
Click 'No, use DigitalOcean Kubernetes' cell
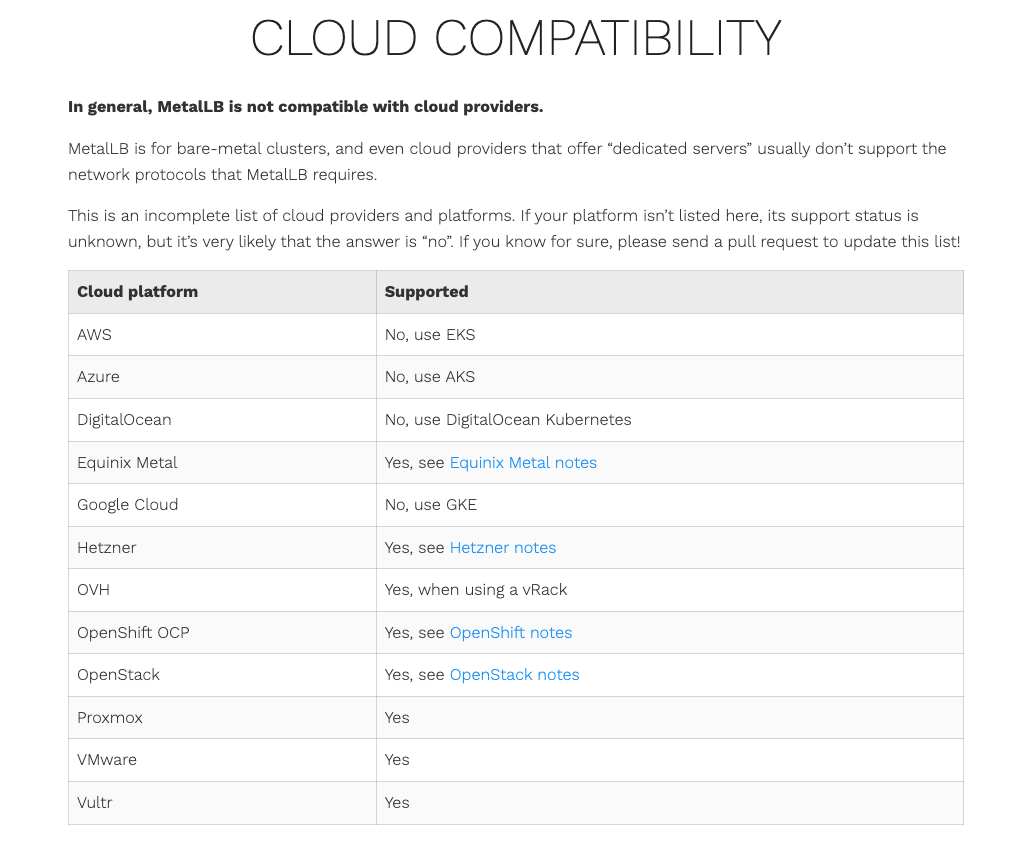[669, 420]
